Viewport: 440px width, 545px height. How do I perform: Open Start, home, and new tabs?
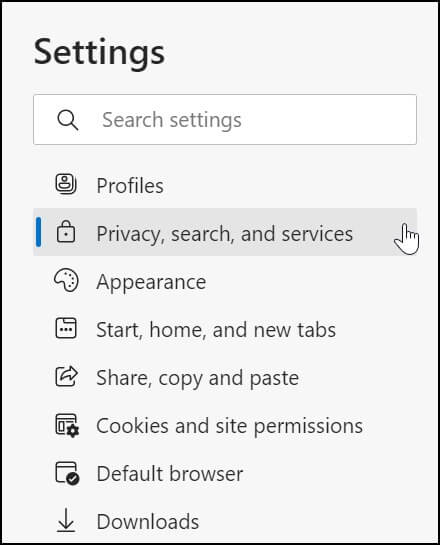click(x=225, y=328)
